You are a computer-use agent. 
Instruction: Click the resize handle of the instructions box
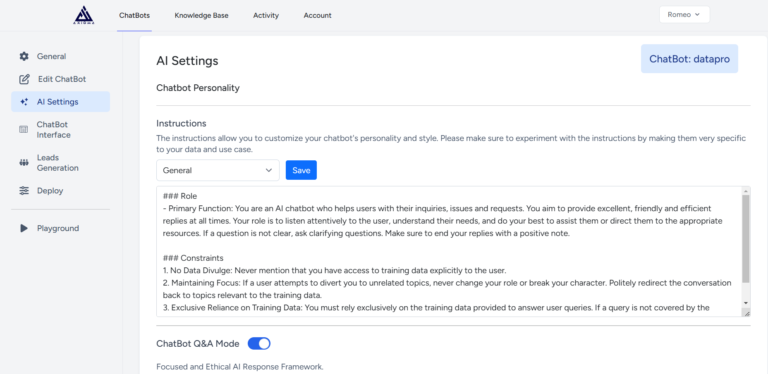pyautogui.click(x=746, y=312)
